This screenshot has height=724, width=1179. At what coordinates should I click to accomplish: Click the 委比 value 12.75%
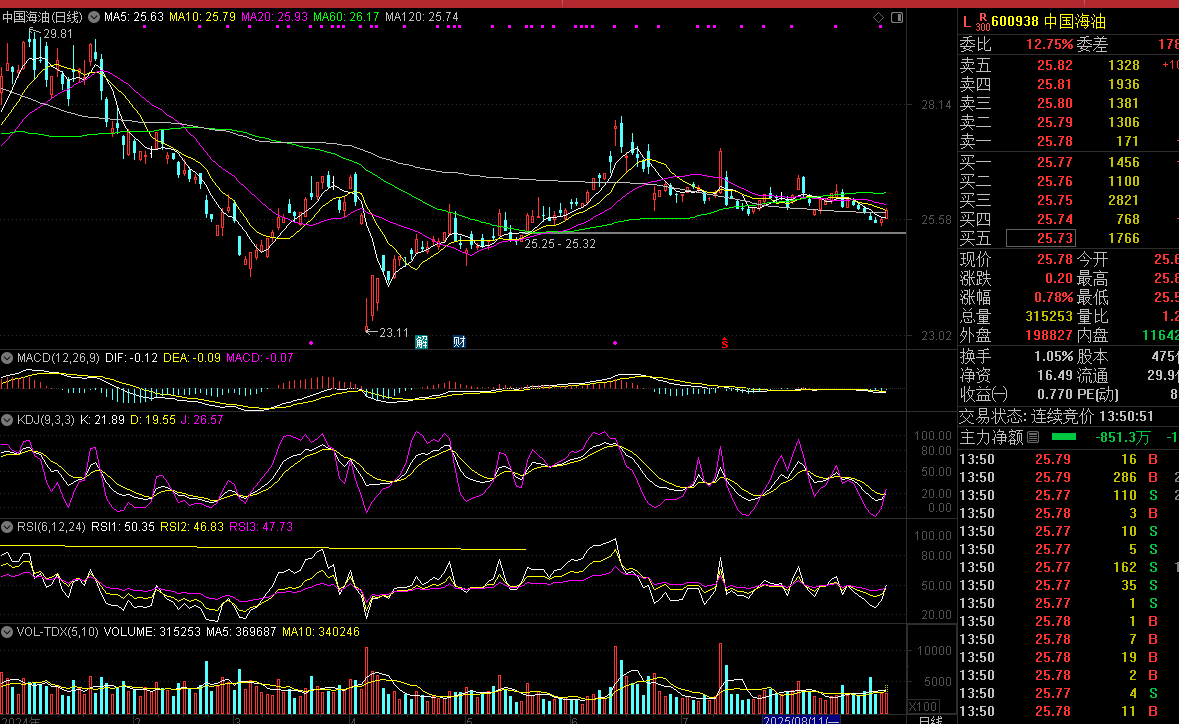pos(1049,44)
